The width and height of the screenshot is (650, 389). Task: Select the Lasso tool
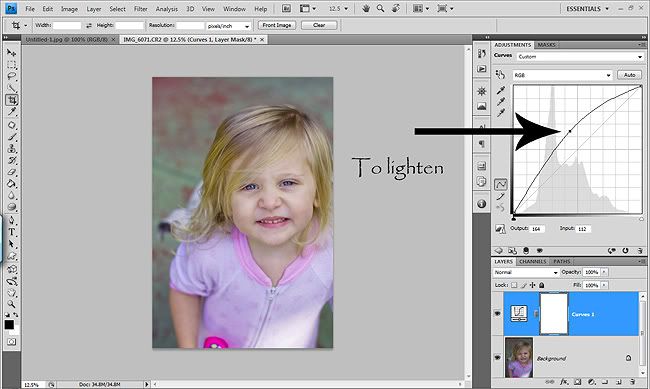click(11, 76)
